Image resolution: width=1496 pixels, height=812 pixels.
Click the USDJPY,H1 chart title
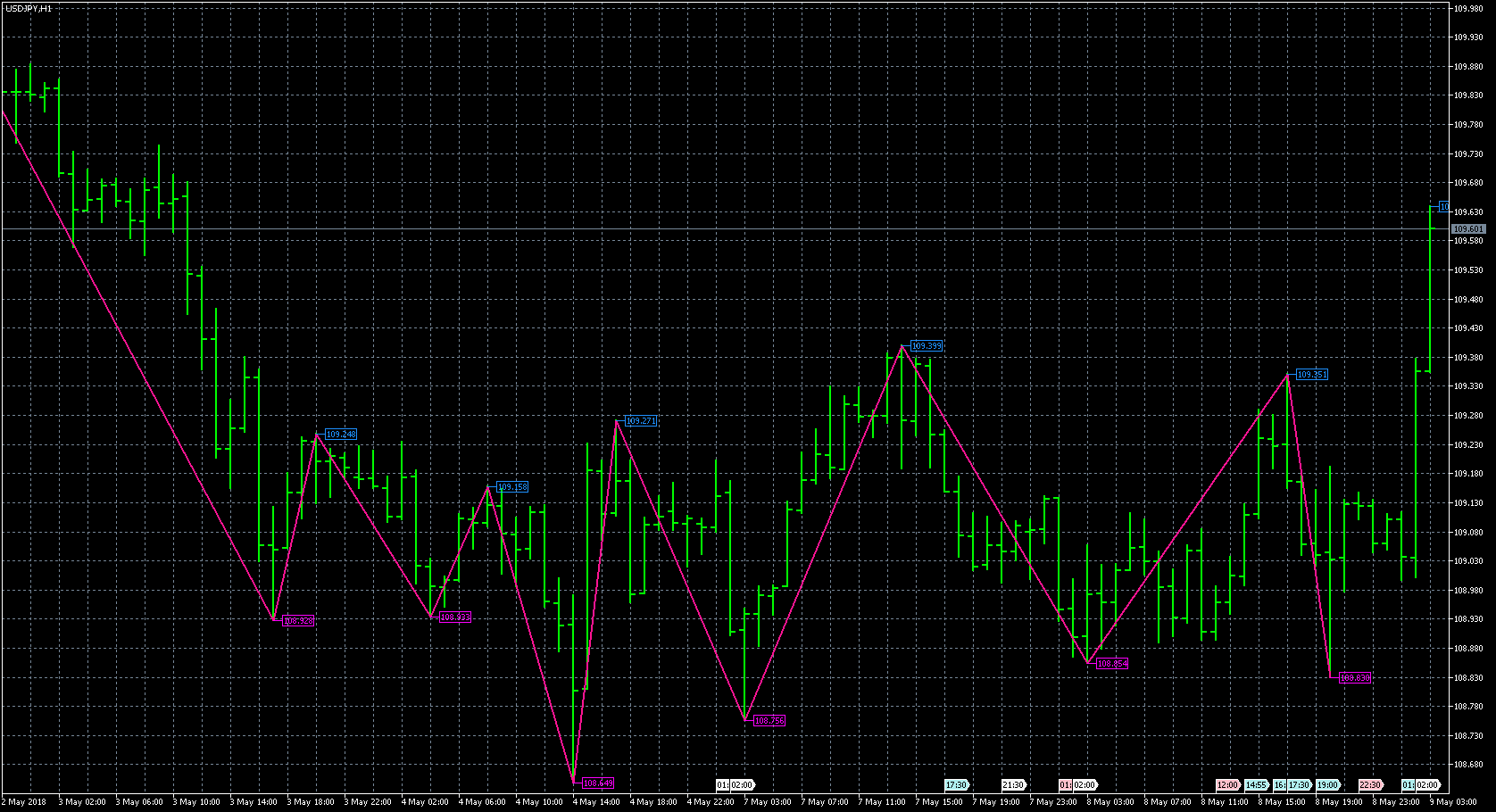(29, 8)
